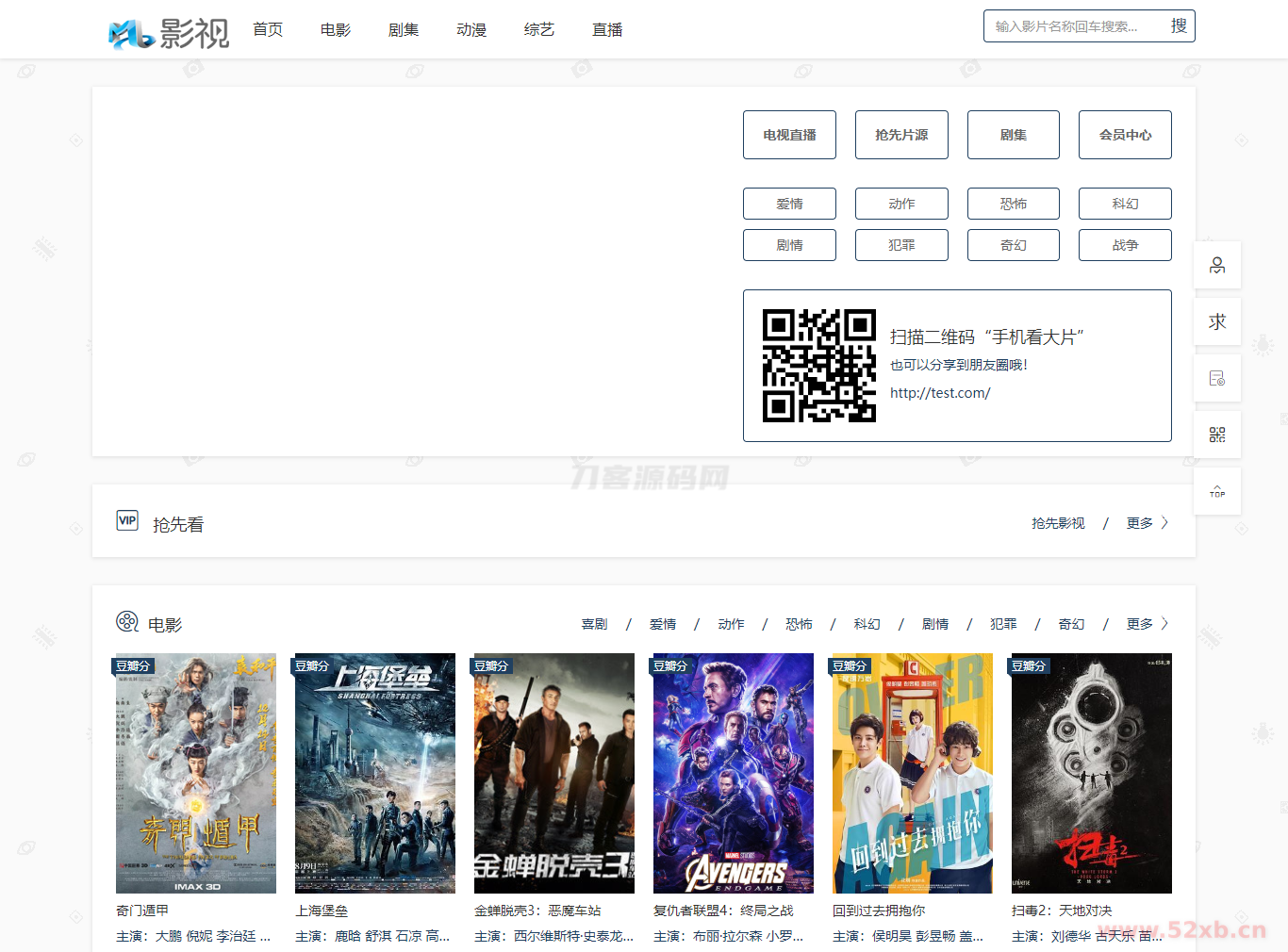Screen dimensions: 1288x952
Task: Open the link http://test.com/
Action: tap(940, 393)
